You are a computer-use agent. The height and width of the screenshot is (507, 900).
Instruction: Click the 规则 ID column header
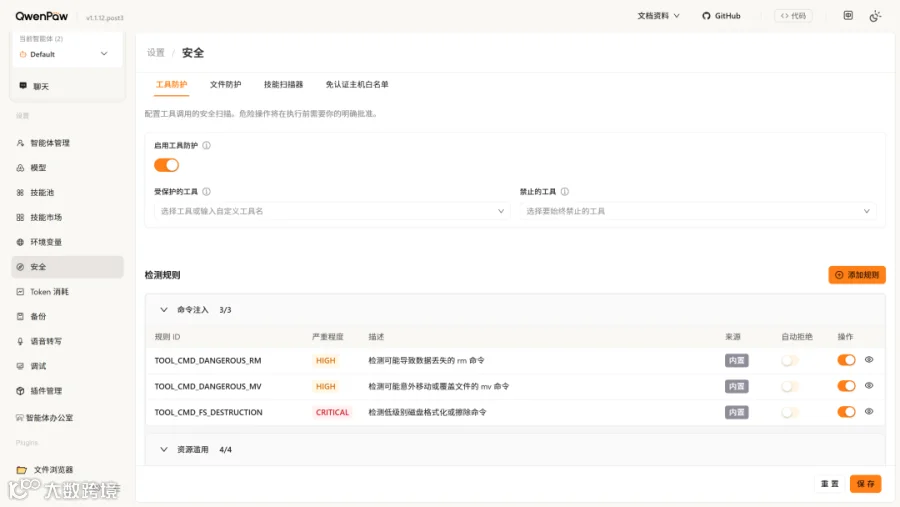[x=168, y=336]
